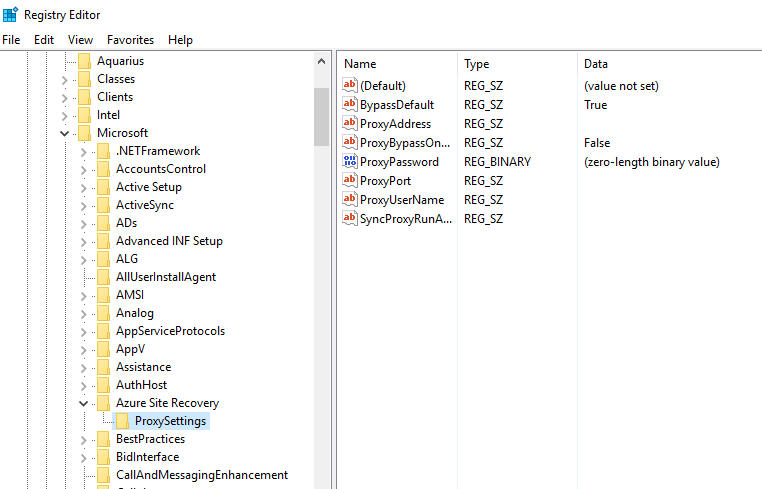Open the Help menu
Image resolution: width=762 pixels, height=489 pixels.
coord(180,40)
